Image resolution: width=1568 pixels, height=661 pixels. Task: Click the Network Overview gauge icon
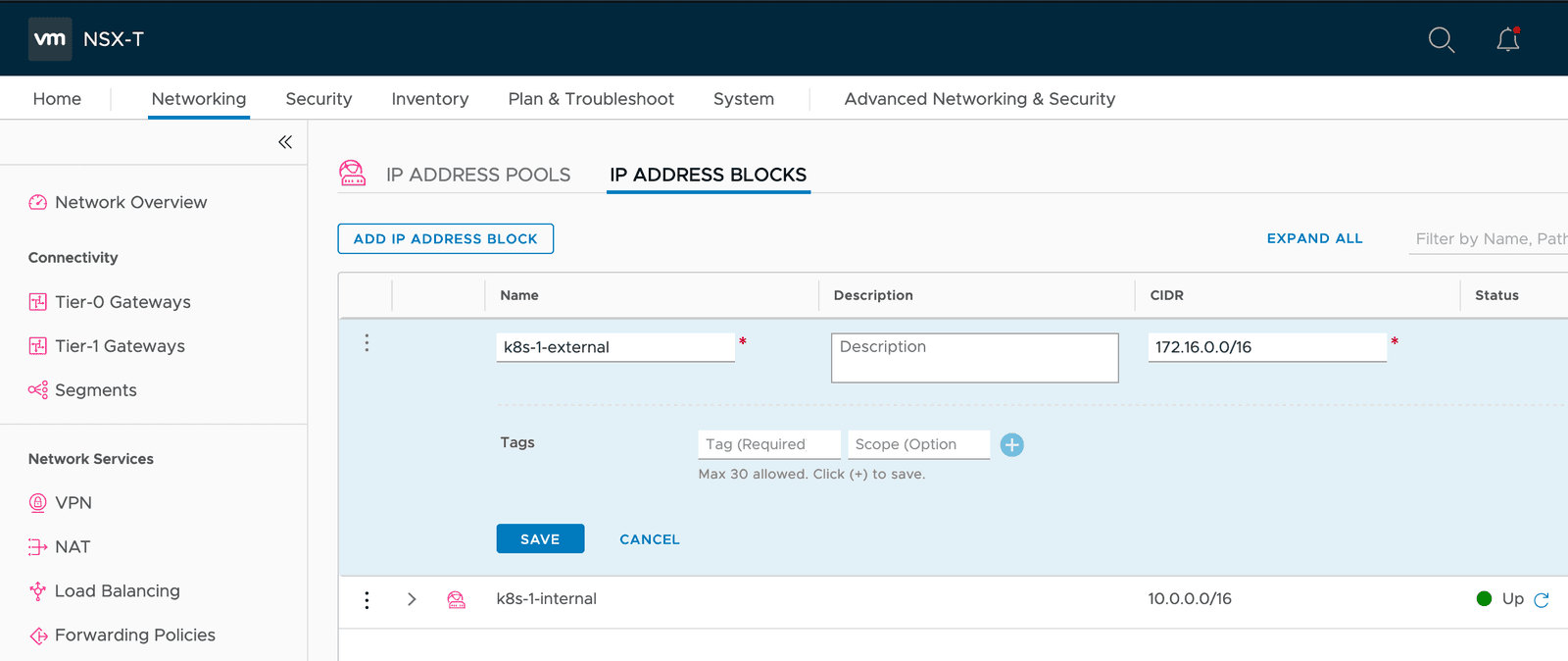click(38, 202)
